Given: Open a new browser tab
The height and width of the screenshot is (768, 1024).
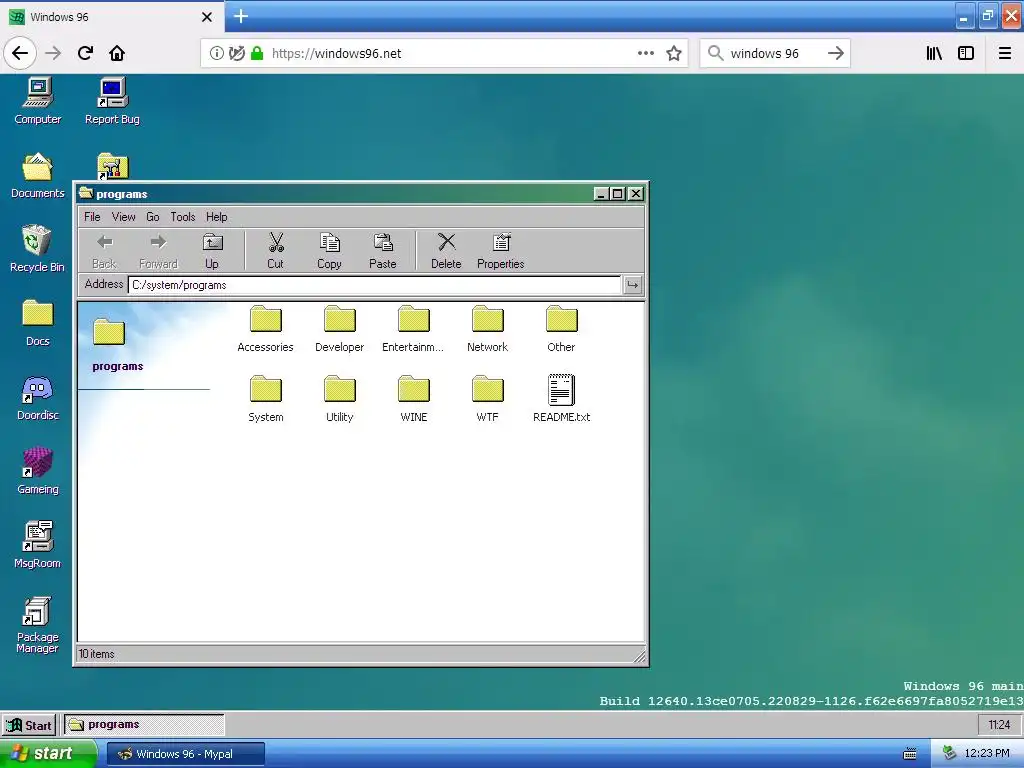Looking at the screenshot, I should tap(241, 16).
